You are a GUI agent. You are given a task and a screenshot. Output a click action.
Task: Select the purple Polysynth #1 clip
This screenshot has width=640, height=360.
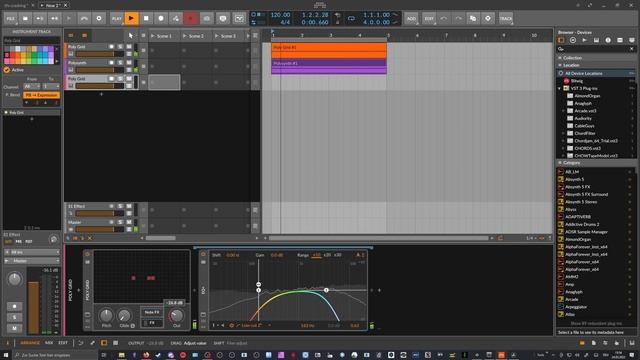pos(329,67)
